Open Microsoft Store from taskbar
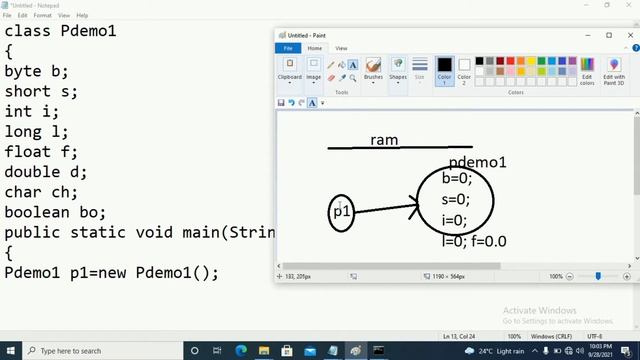Image resolution: width=640 pixels, height=360 pixels. point(287,351)
